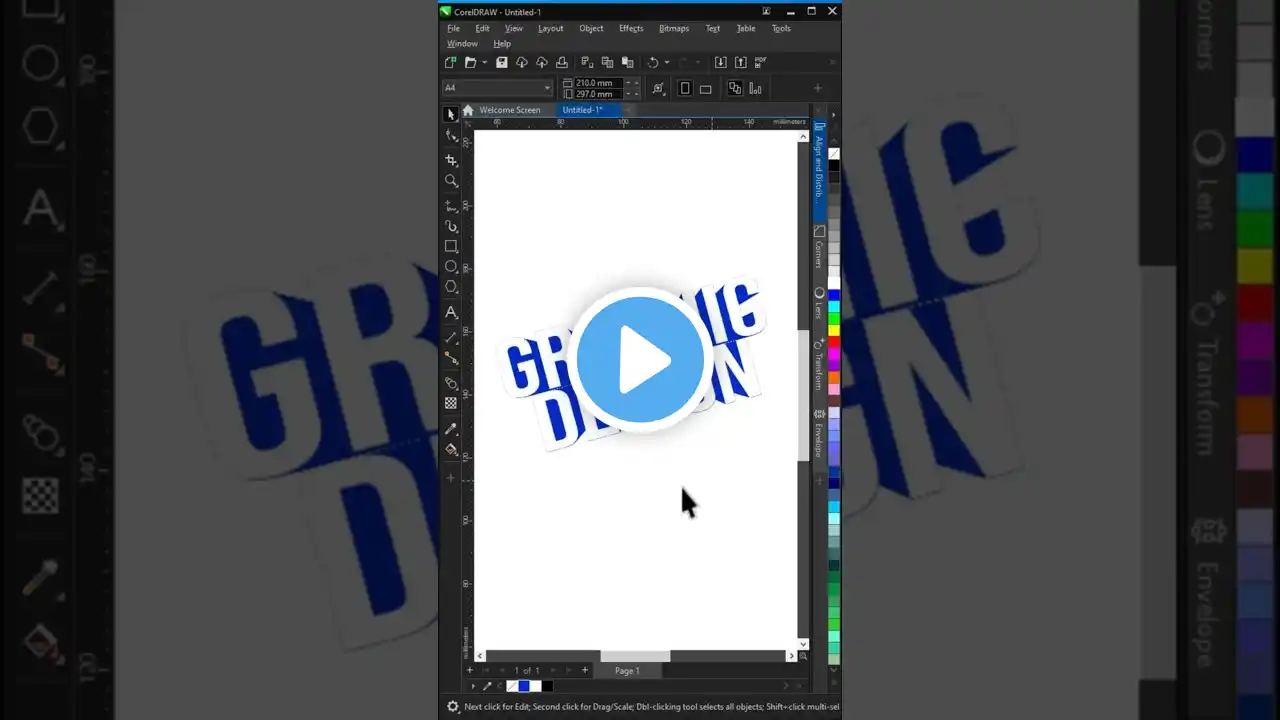Click the New document icon
Screen dimensions: 1280x720
point(451,62)
